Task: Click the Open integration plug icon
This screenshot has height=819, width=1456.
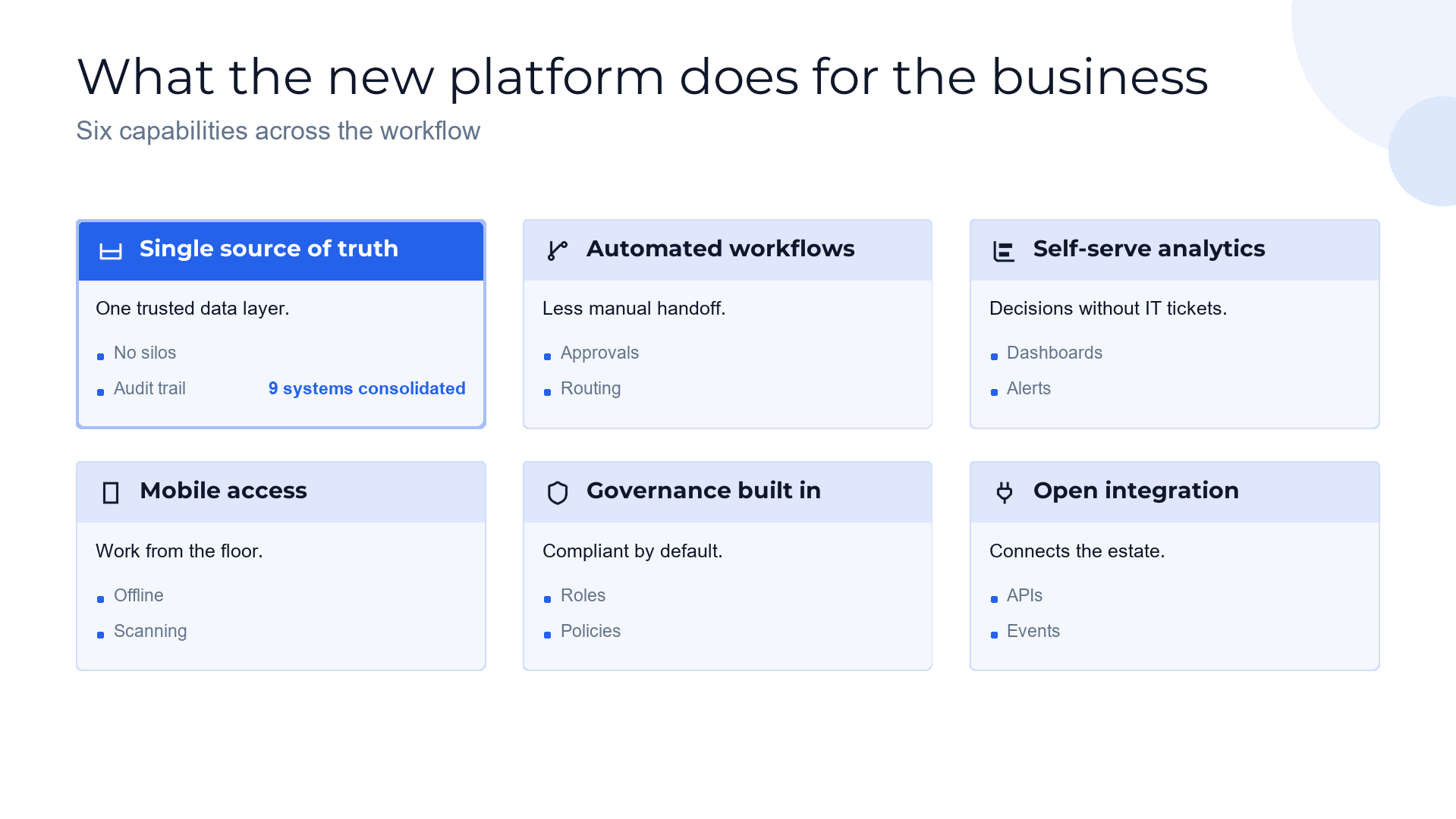Action: (1005, 493)
